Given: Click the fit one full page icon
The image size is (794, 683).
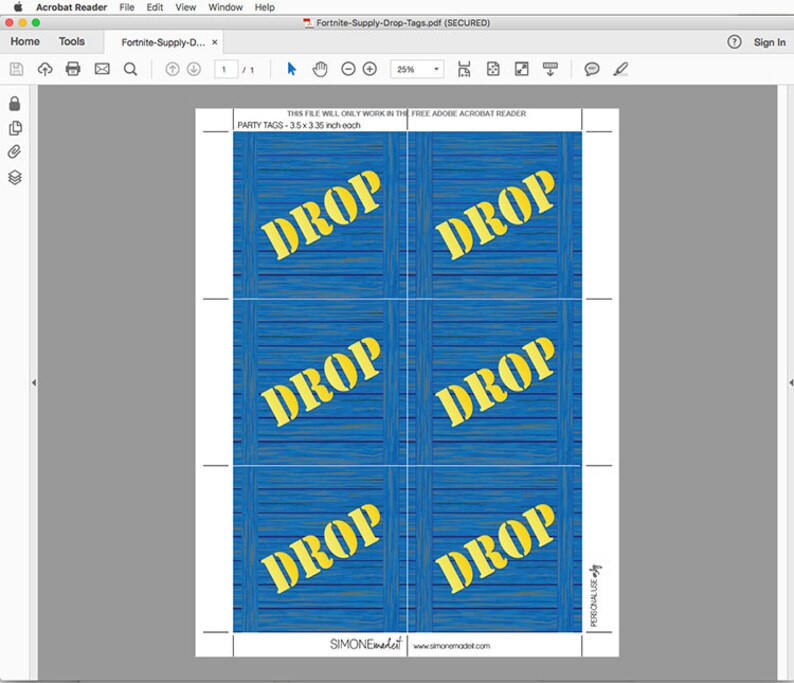Looking at the screenshot, I should 493,69.
